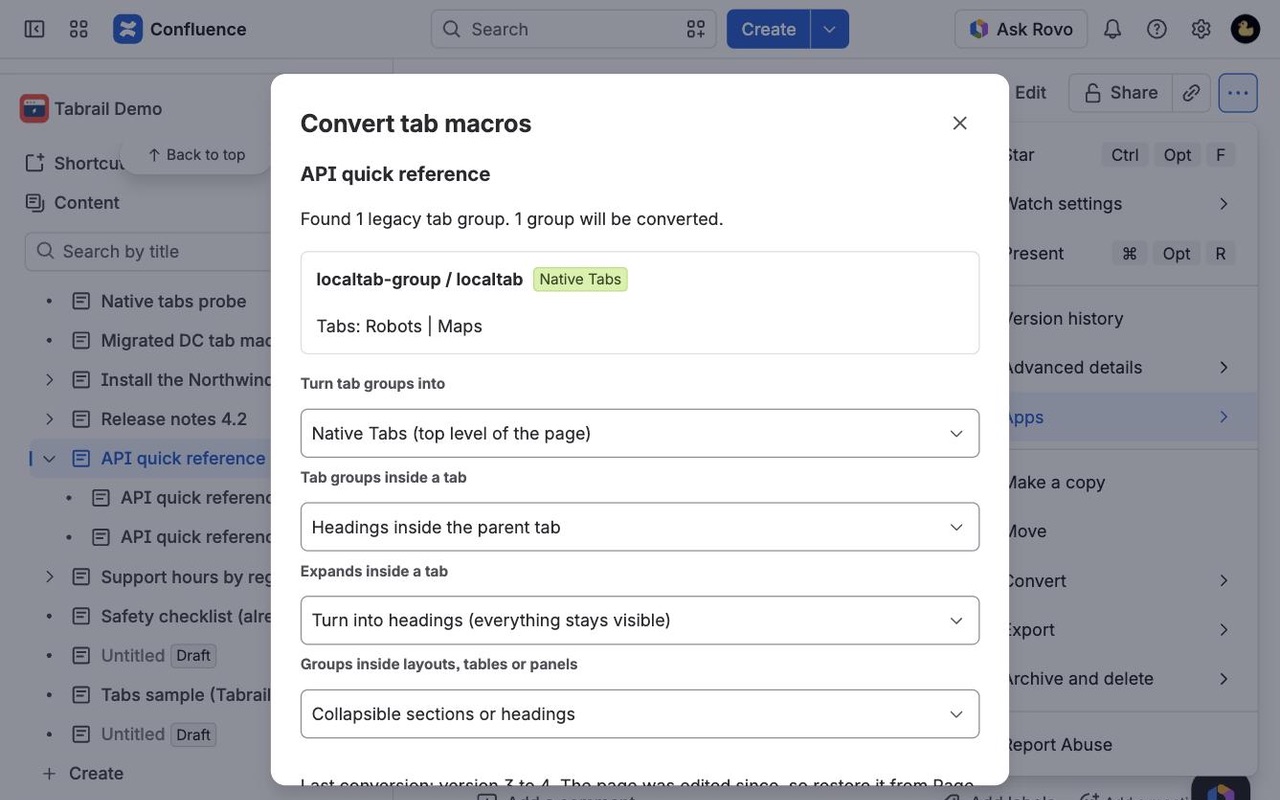Click the Create plus icon in sidebar

tap(49, 773)
